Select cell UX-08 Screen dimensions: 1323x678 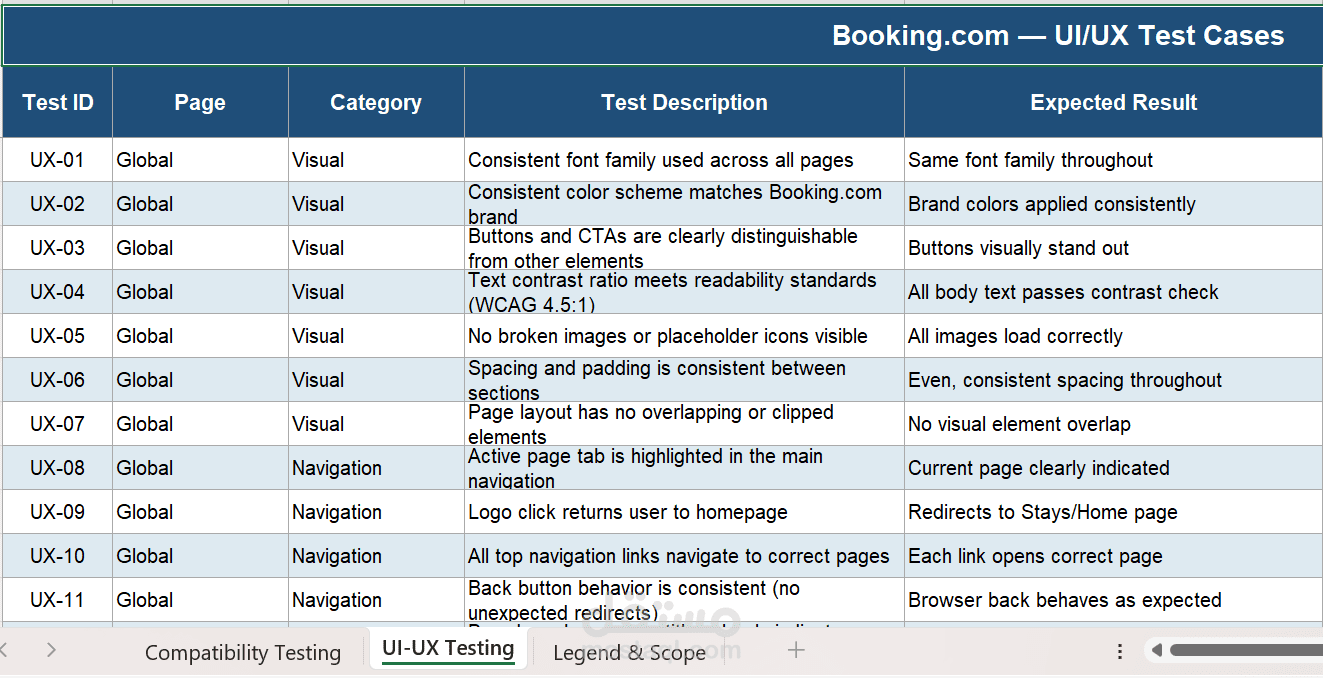(x=58, y=468)
